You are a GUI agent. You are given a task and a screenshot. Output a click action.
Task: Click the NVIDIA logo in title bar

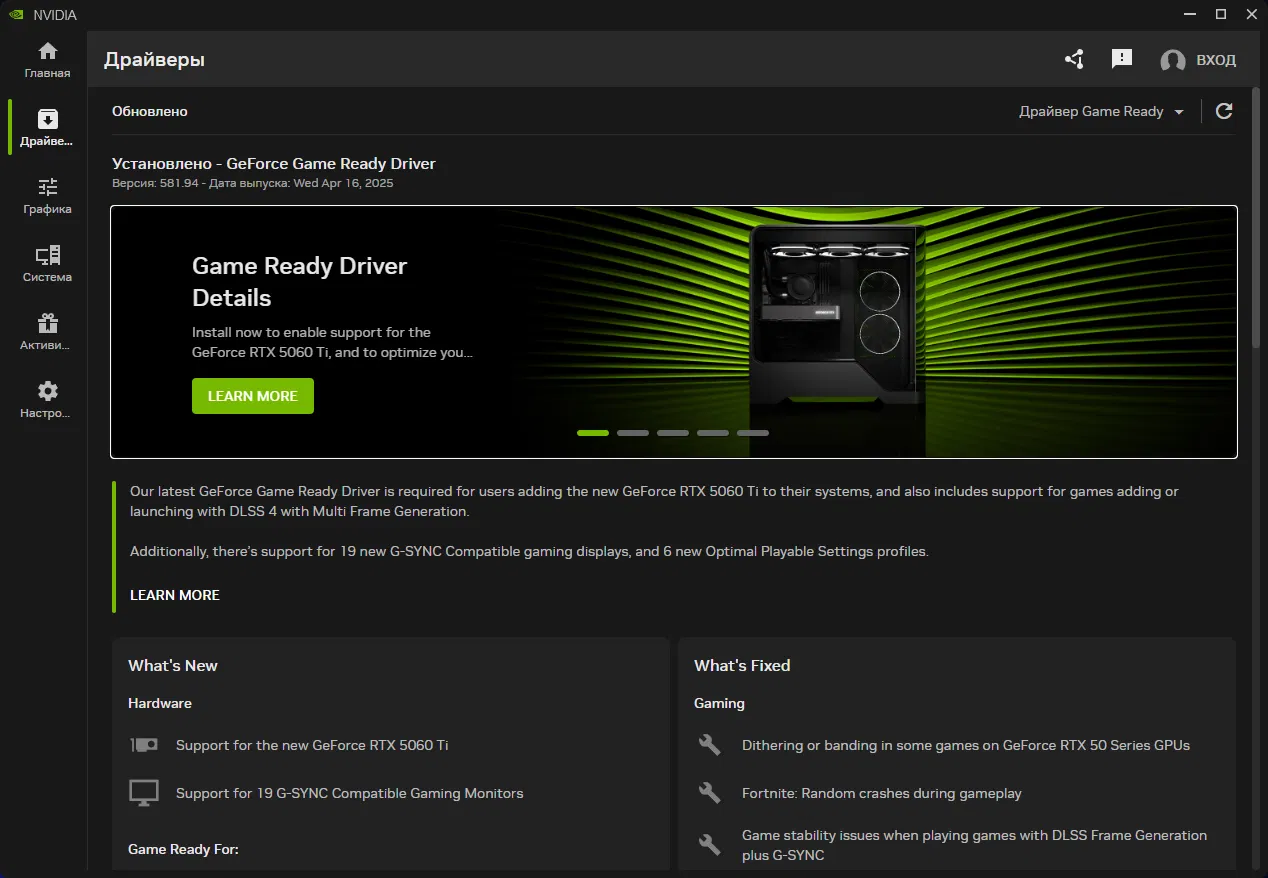[x=14, y=14]
